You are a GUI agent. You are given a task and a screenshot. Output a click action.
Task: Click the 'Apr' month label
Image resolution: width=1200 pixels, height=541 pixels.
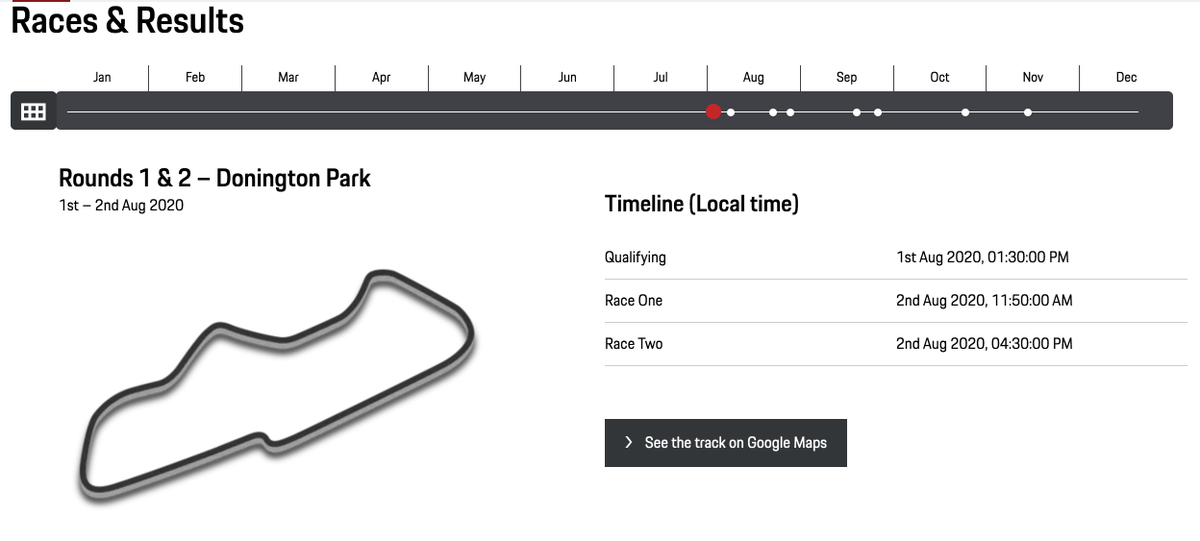click(381, 77)
